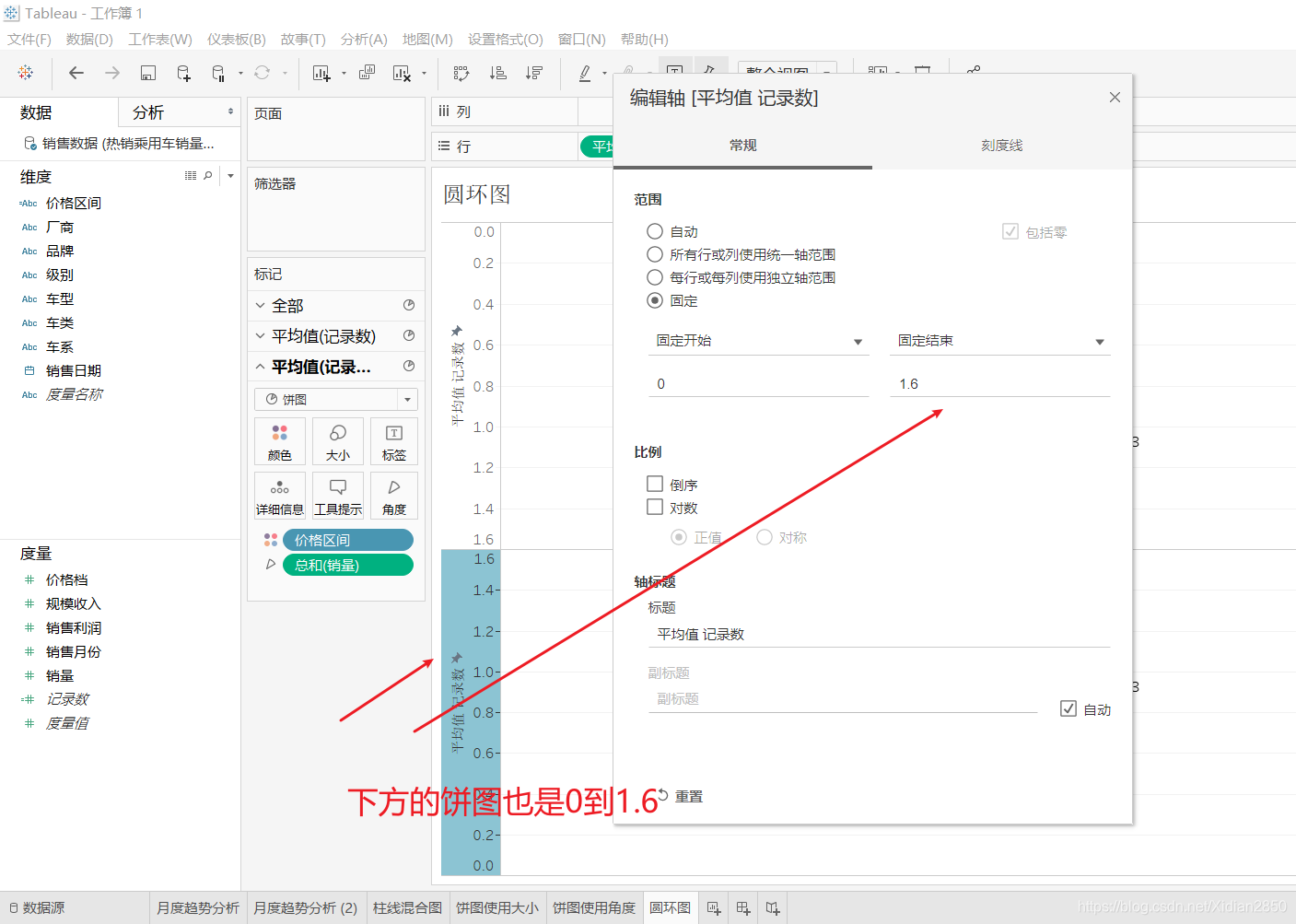The width and height of the screenshot is (1296, 924).
Task: Switch to the 分析 pane
Action: coord(148,112)
